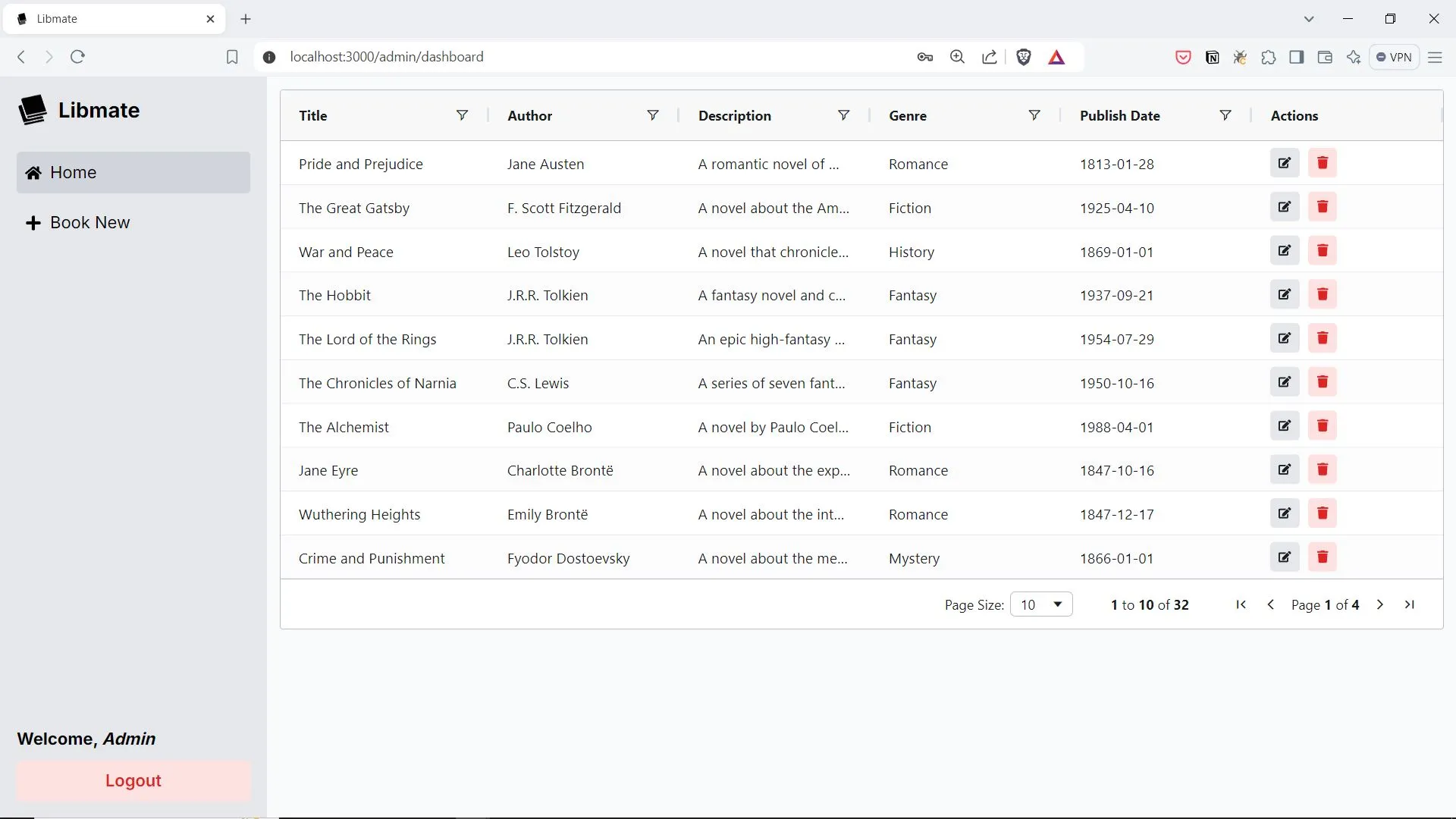Delete the Pride and Prejudice book entry
This screenshot has height=819, width=1456.
pyautogui.click(x=1323, y=163)
